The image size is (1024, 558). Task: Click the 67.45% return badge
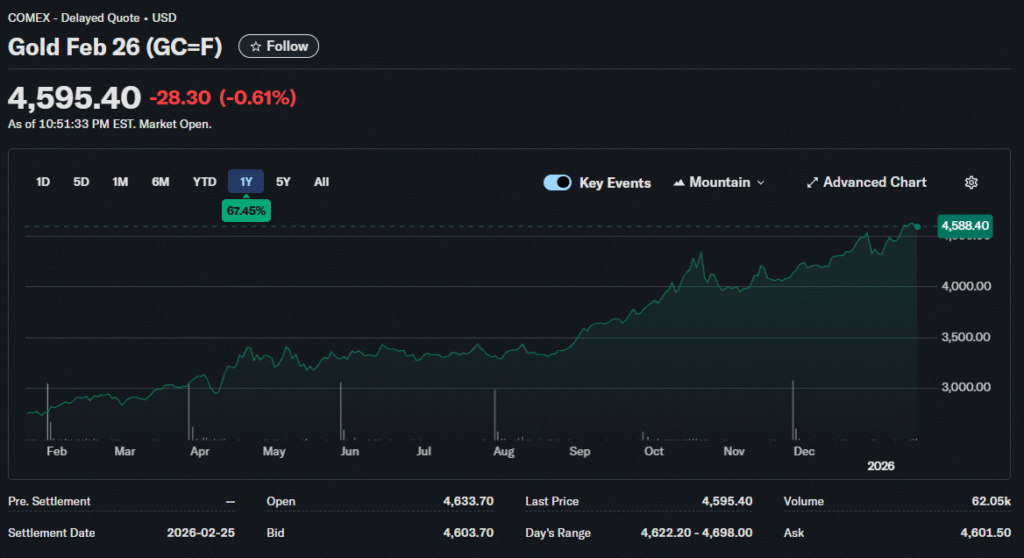click(x=246, y=211)
